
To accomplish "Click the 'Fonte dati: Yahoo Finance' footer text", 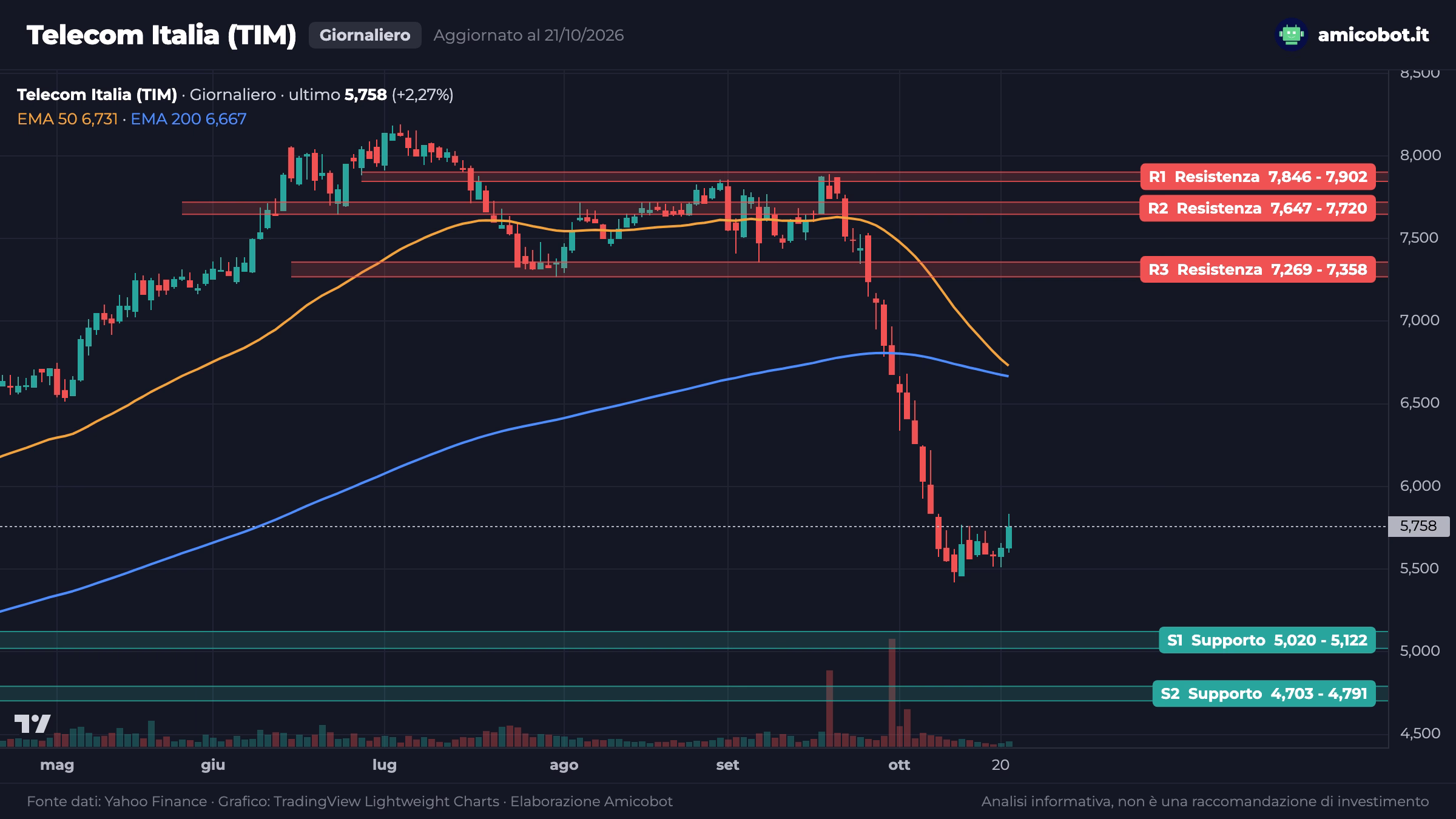I will tap(117, 801).
